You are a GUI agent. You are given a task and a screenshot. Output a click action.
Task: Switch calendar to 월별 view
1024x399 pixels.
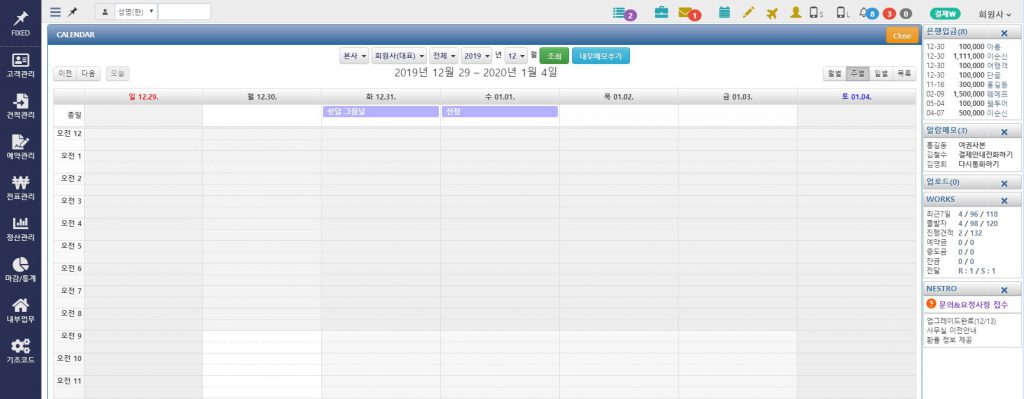click(834, 74)
